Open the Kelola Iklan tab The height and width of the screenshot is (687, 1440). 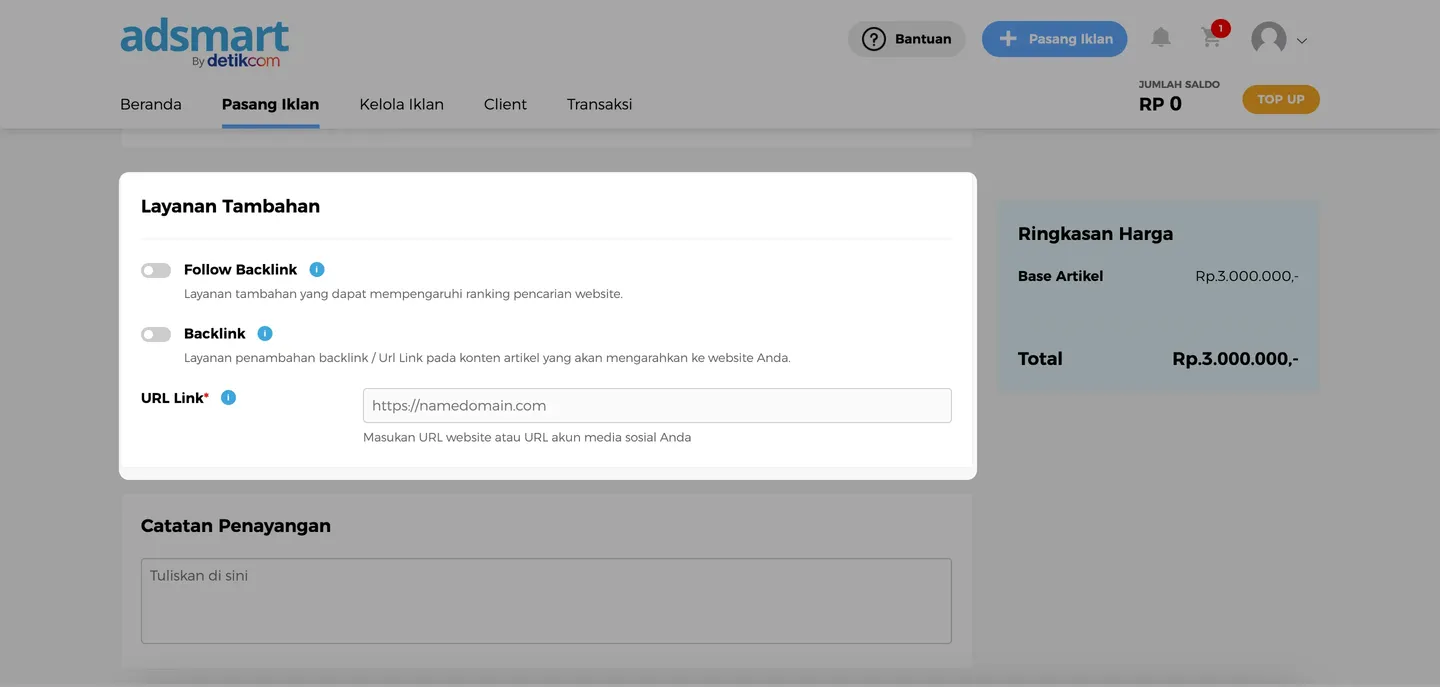(x=401, y=104)
